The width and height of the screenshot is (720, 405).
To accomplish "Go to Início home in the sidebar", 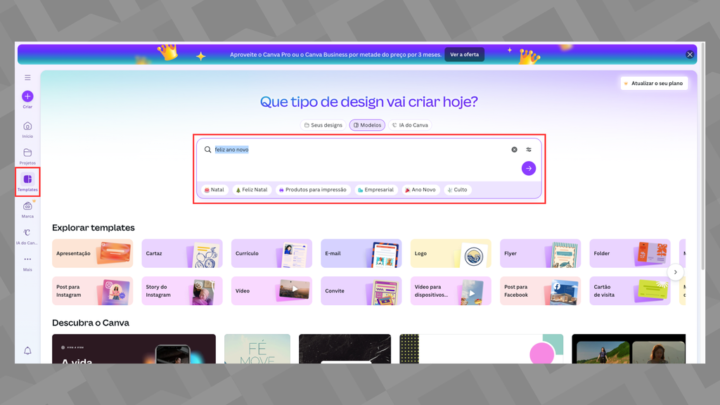I will (28, 129).
